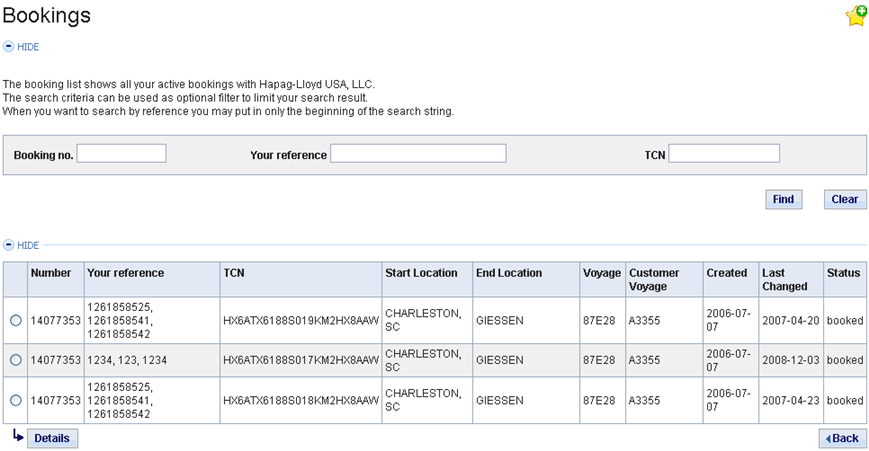
Task: Collapse search criteria via top HIDE icon
Action: [x=8, y=47]
